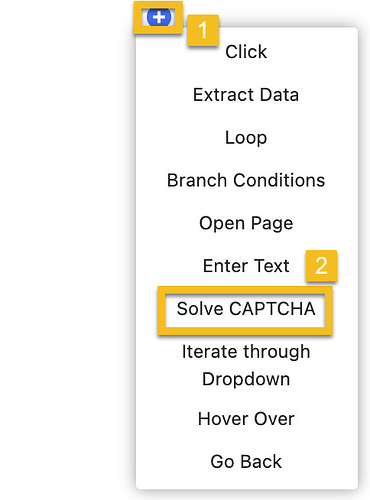370x500 pixels.
Task: Choose Iterate through Dropdown action
Action: coord(246,366)
